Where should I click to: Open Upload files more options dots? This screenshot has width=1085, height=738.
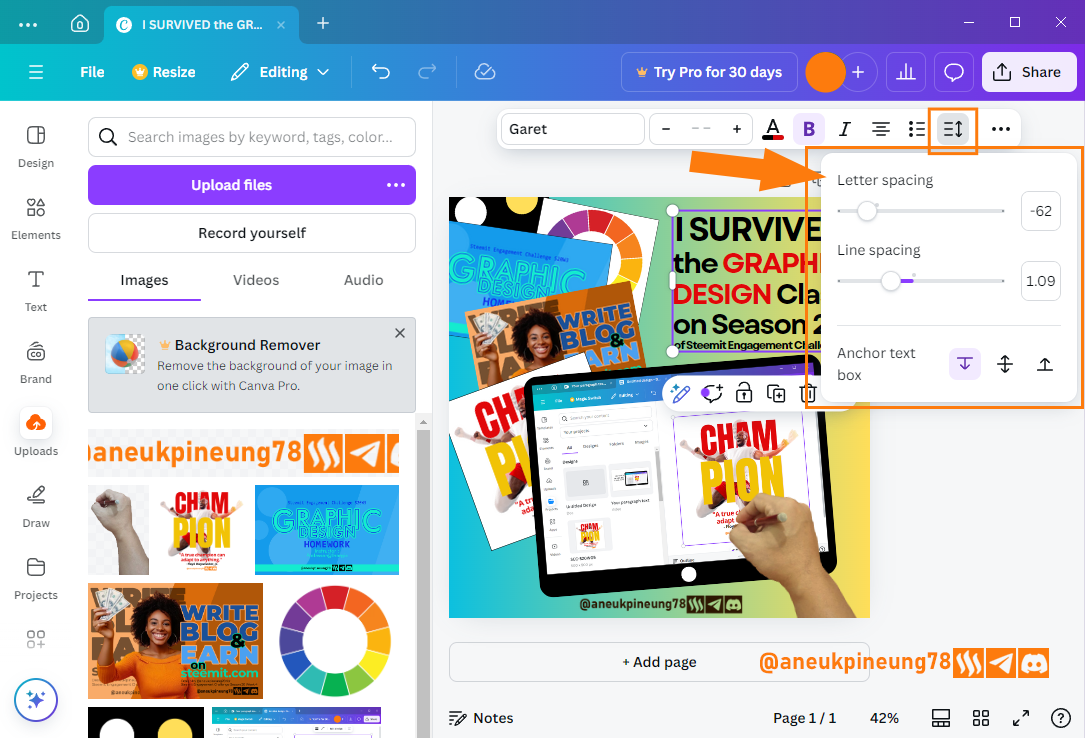pyautogui.click(x=396, y=185)
